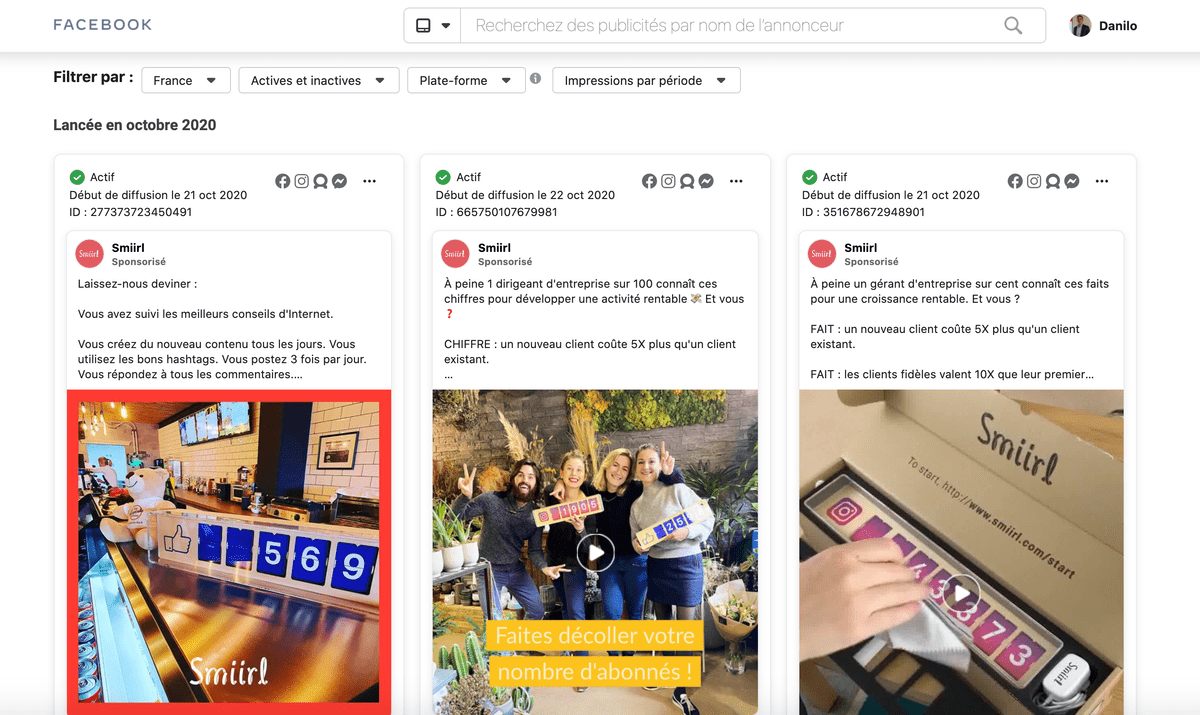
Task: Click green active check on ad 351678672948901
Action: (x=809, y=177)
